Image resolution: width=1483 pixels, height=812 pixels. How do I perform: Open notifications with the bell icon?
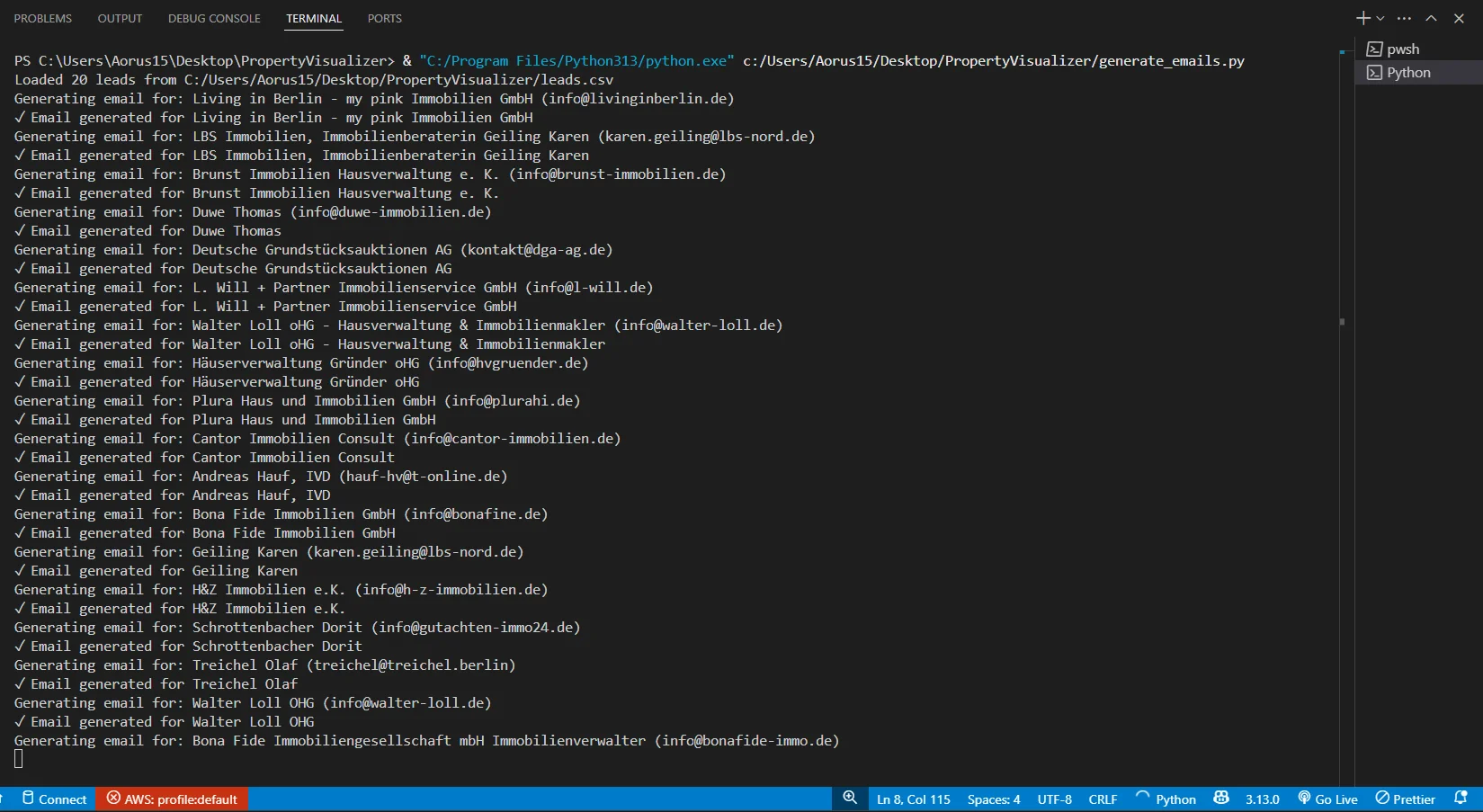[x=1461, y=799]
